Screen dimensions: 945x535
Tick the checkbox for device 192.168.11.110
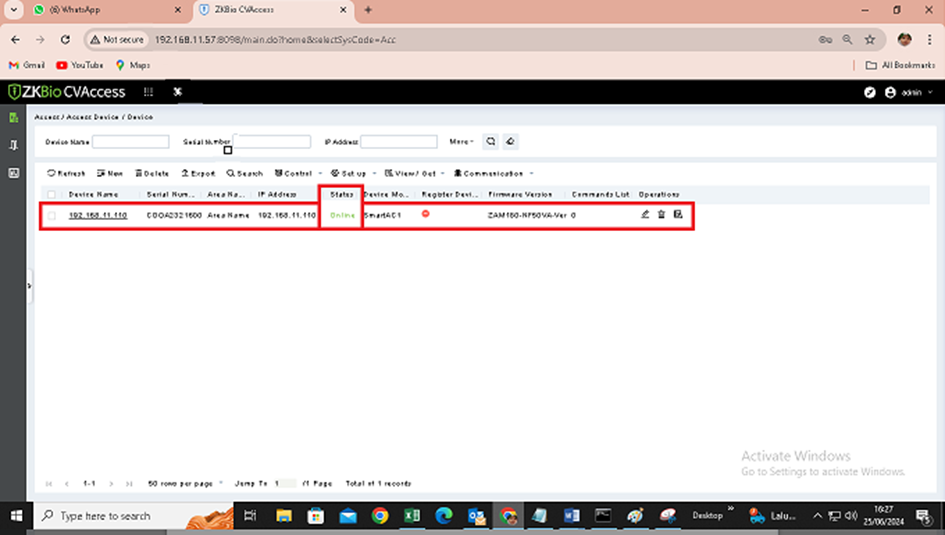coord(51,215)
